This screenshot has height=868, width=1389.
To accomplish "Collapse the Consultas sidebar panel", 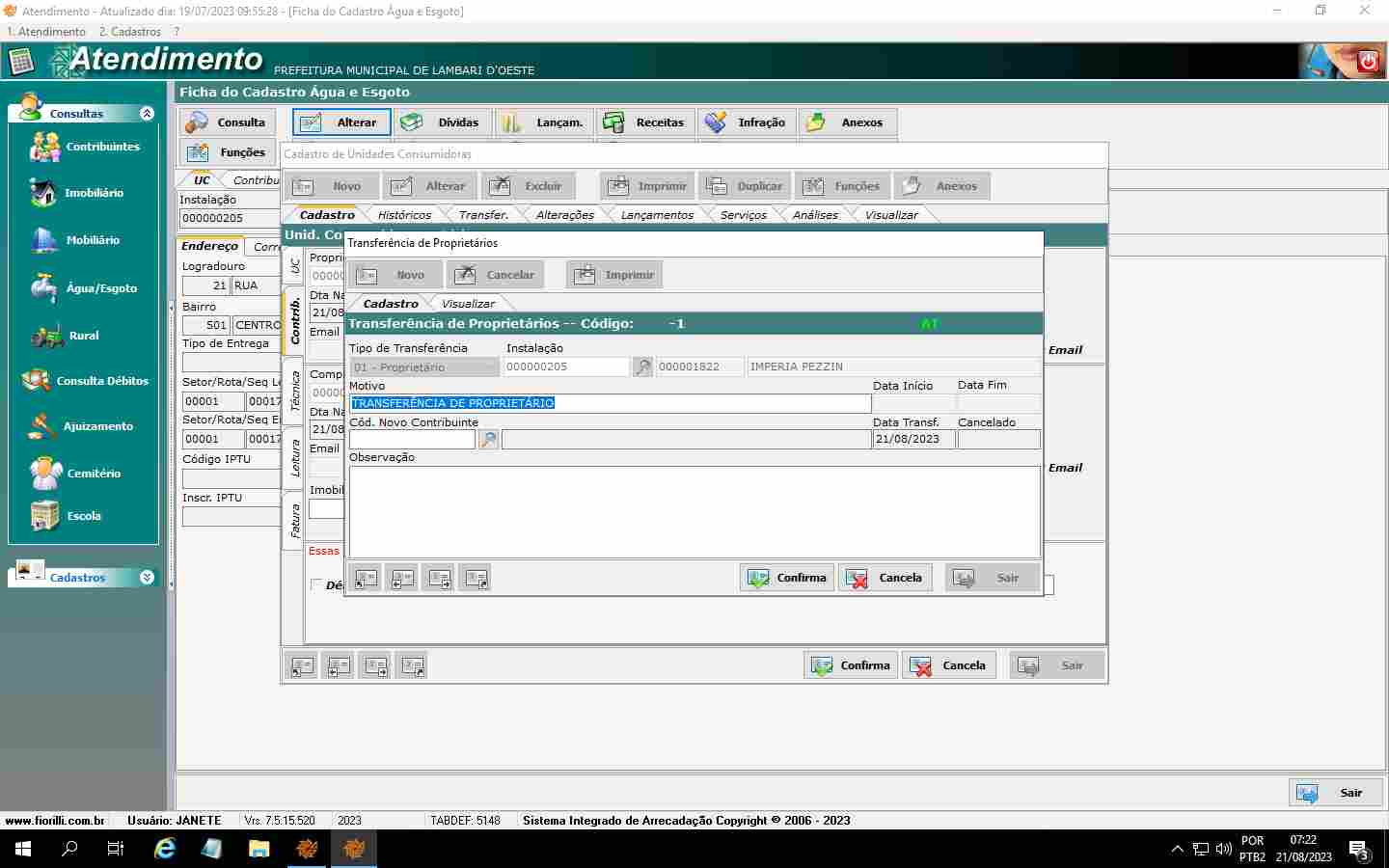I will click(147, 114).
